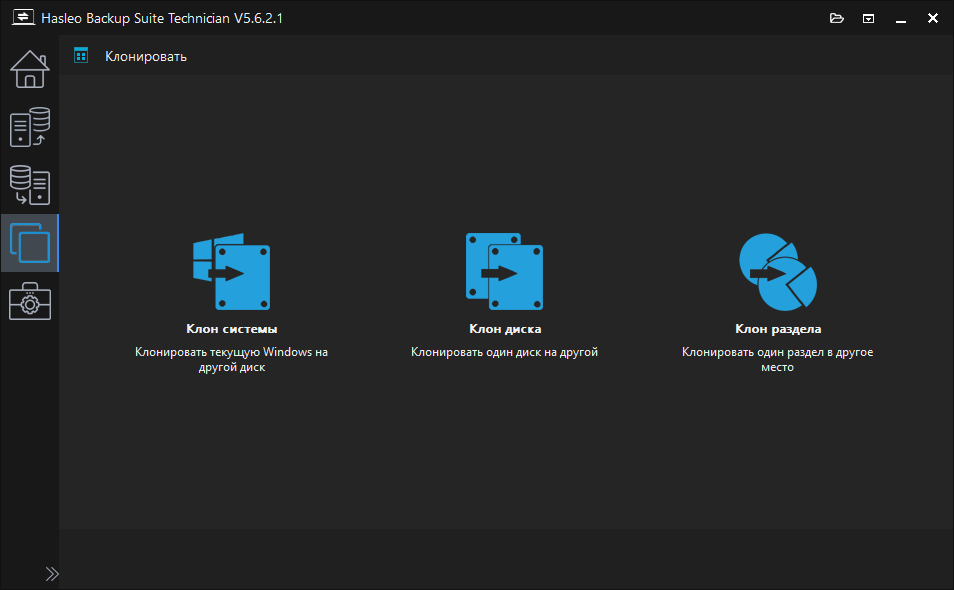Minimize the Hasleo Backup Suite window
954x590 pixels.
[901, 18]
